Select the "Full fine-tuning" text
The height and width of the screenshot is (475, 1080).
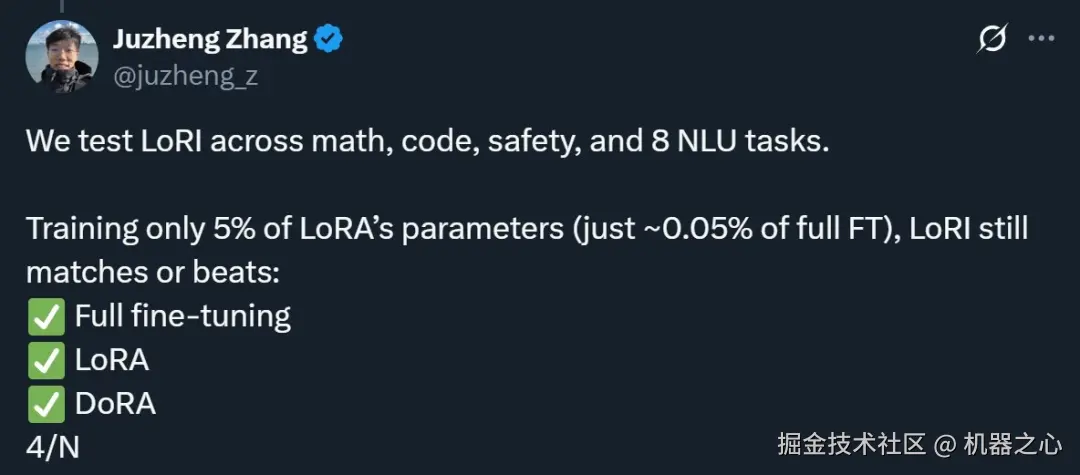pyautogui.click(x=183, y=317)
